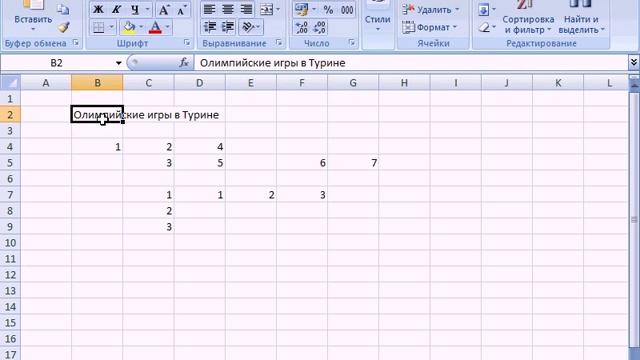Increase font size with large A icon
This screenshot has height=360, width=640.
pyautogui.click(x=164, y=9)
